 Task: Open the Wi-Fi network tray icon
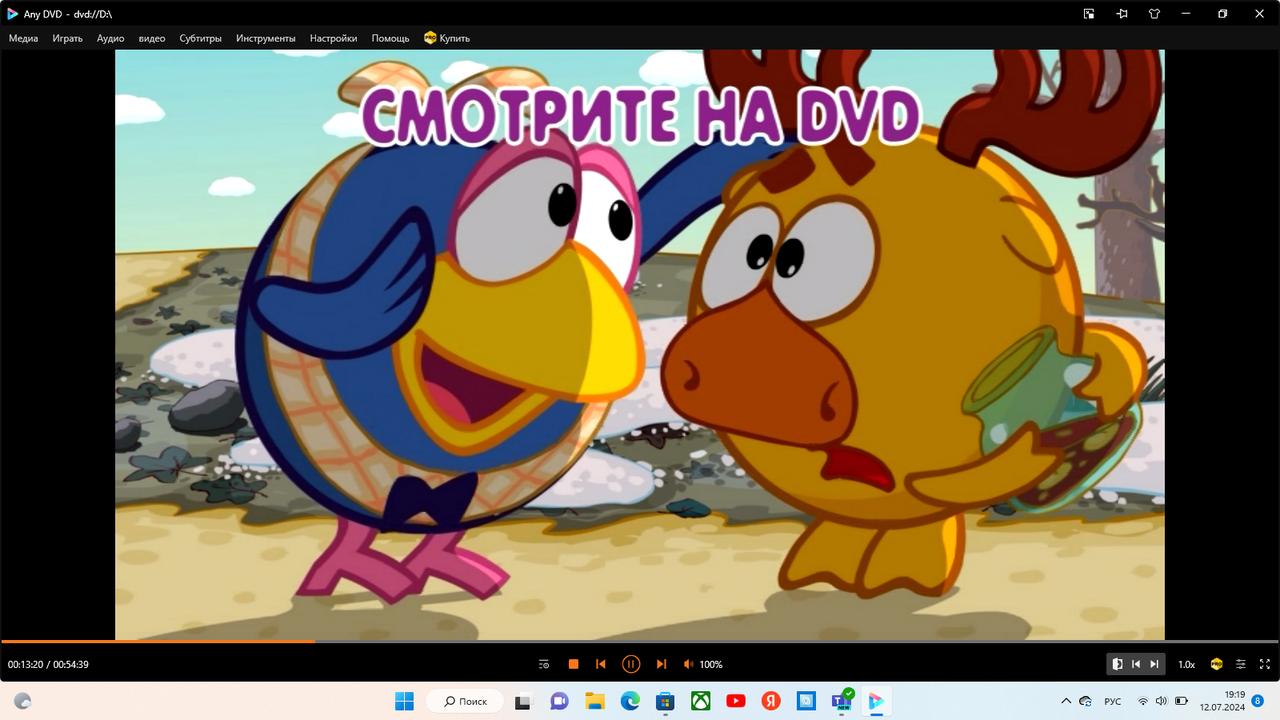click(x=1143, y=701)
